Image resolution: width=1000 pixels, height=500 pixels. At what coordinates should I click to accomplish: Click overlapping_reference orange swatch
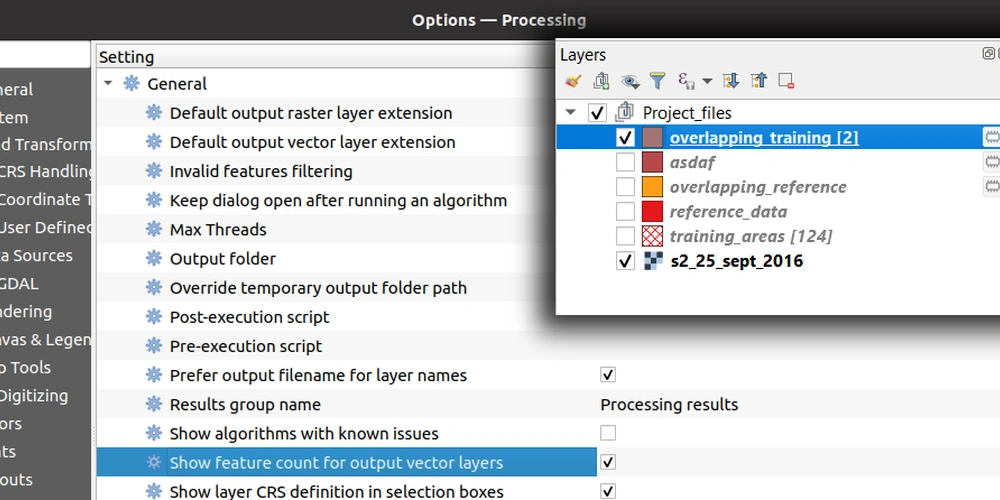click(652, 187)
